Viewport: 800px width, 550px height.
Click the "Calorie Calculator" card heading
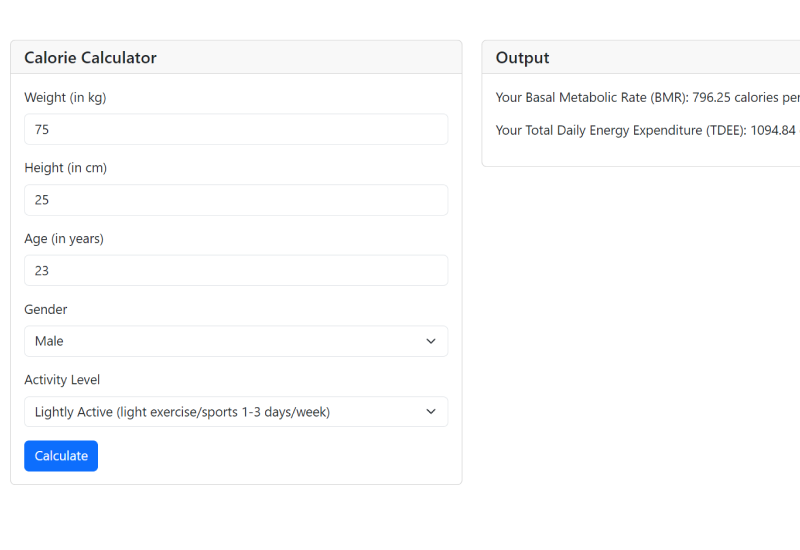(x=90, y=58)
